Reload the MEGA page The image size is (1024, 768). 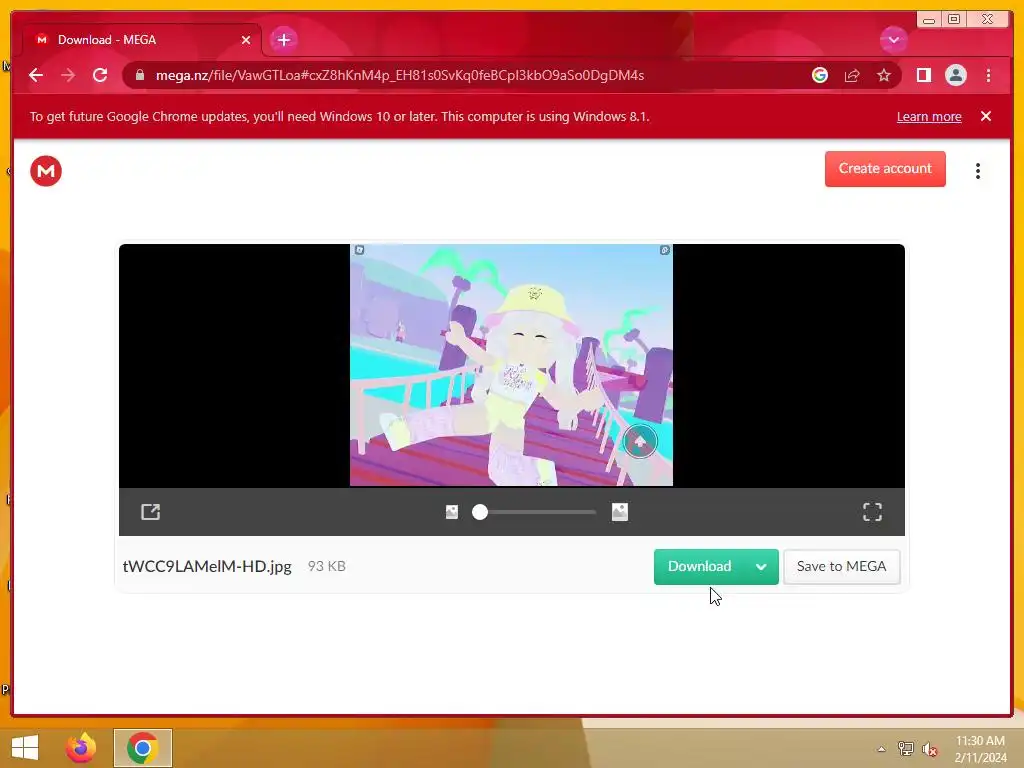(100, 75)
